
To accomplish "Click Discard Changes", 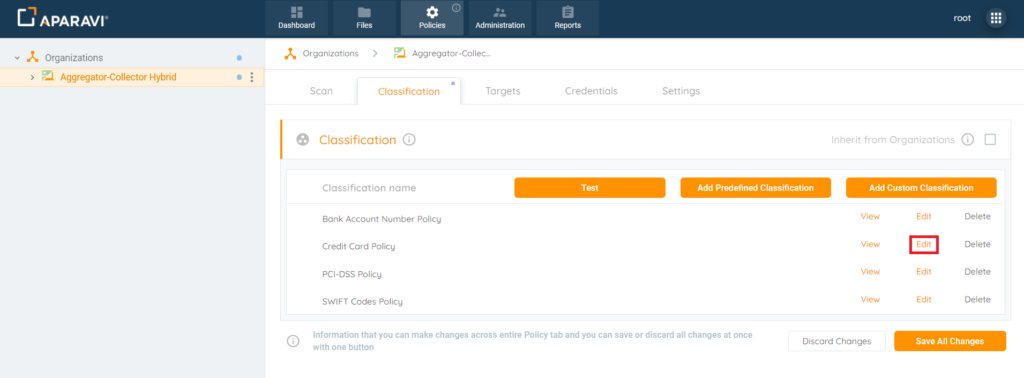I will 837,341.
